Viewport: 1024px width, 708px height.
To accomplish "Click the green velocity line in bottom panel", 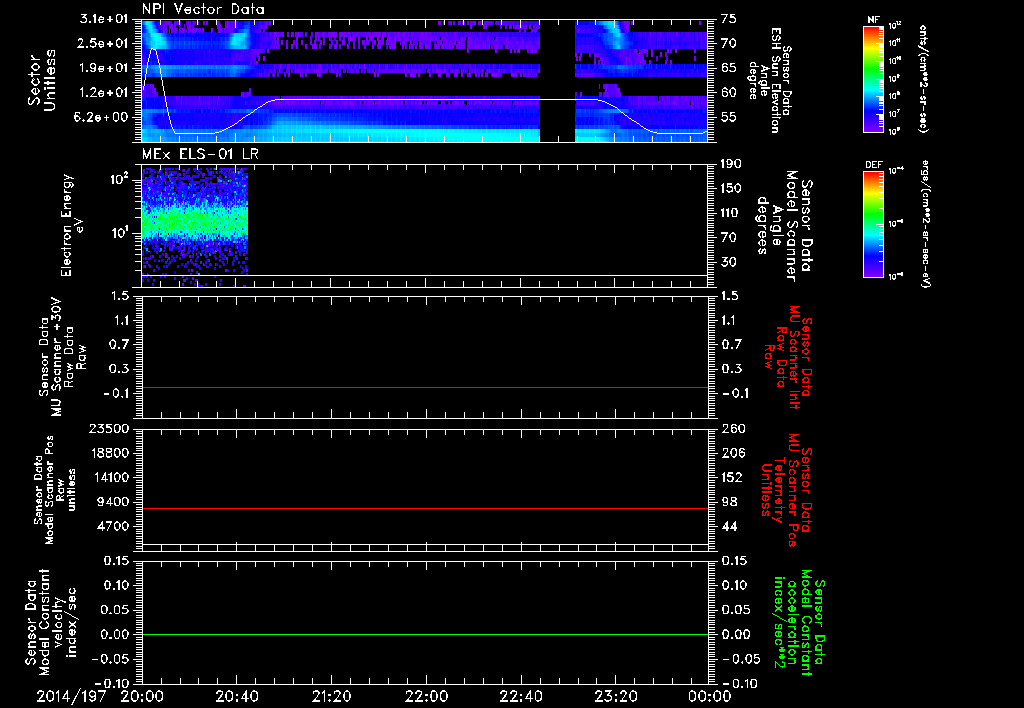I will (x=425, y=634).
